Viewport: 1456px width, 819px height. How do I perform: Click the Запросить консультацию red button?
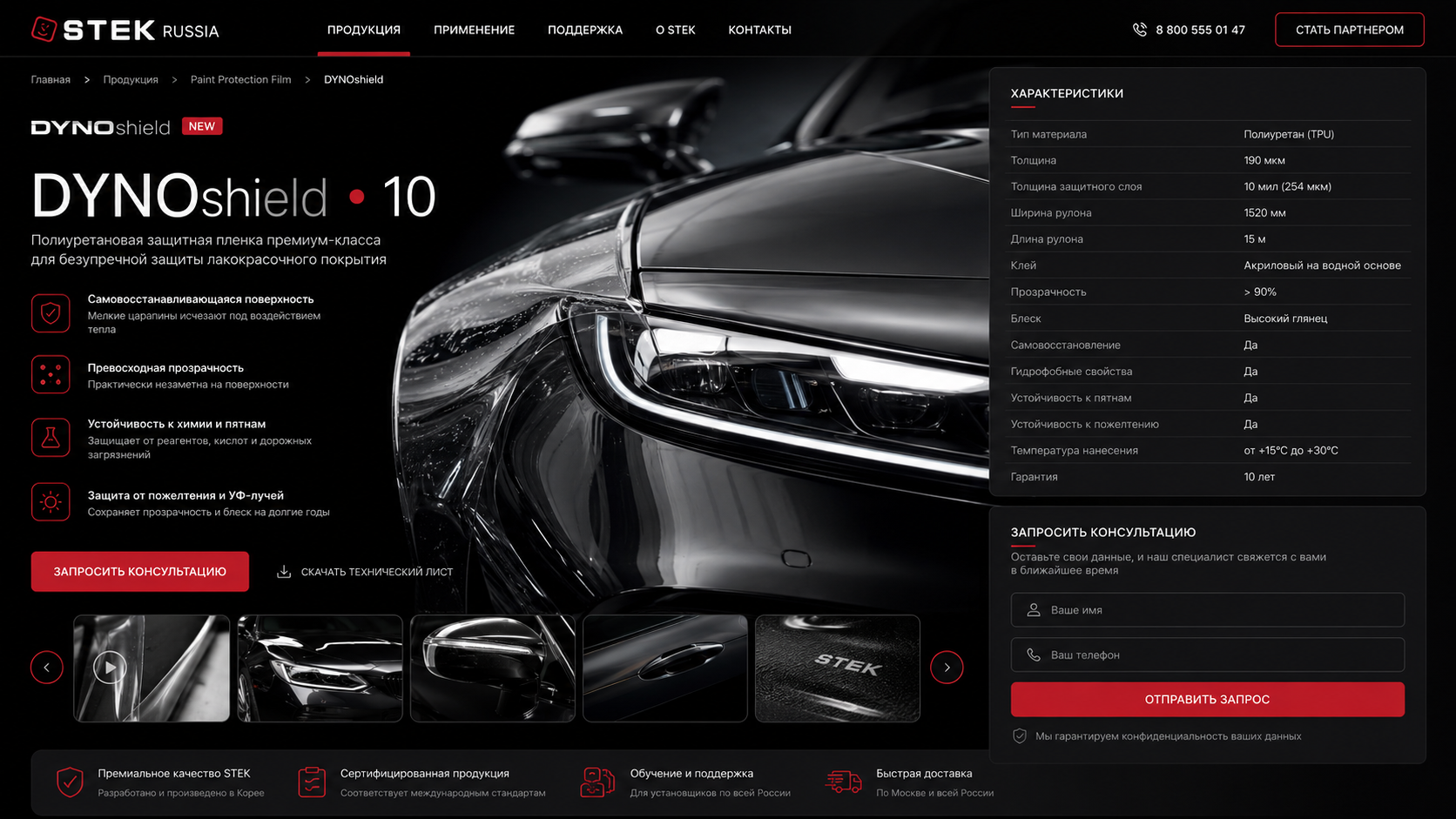click(x=140, y=572)
